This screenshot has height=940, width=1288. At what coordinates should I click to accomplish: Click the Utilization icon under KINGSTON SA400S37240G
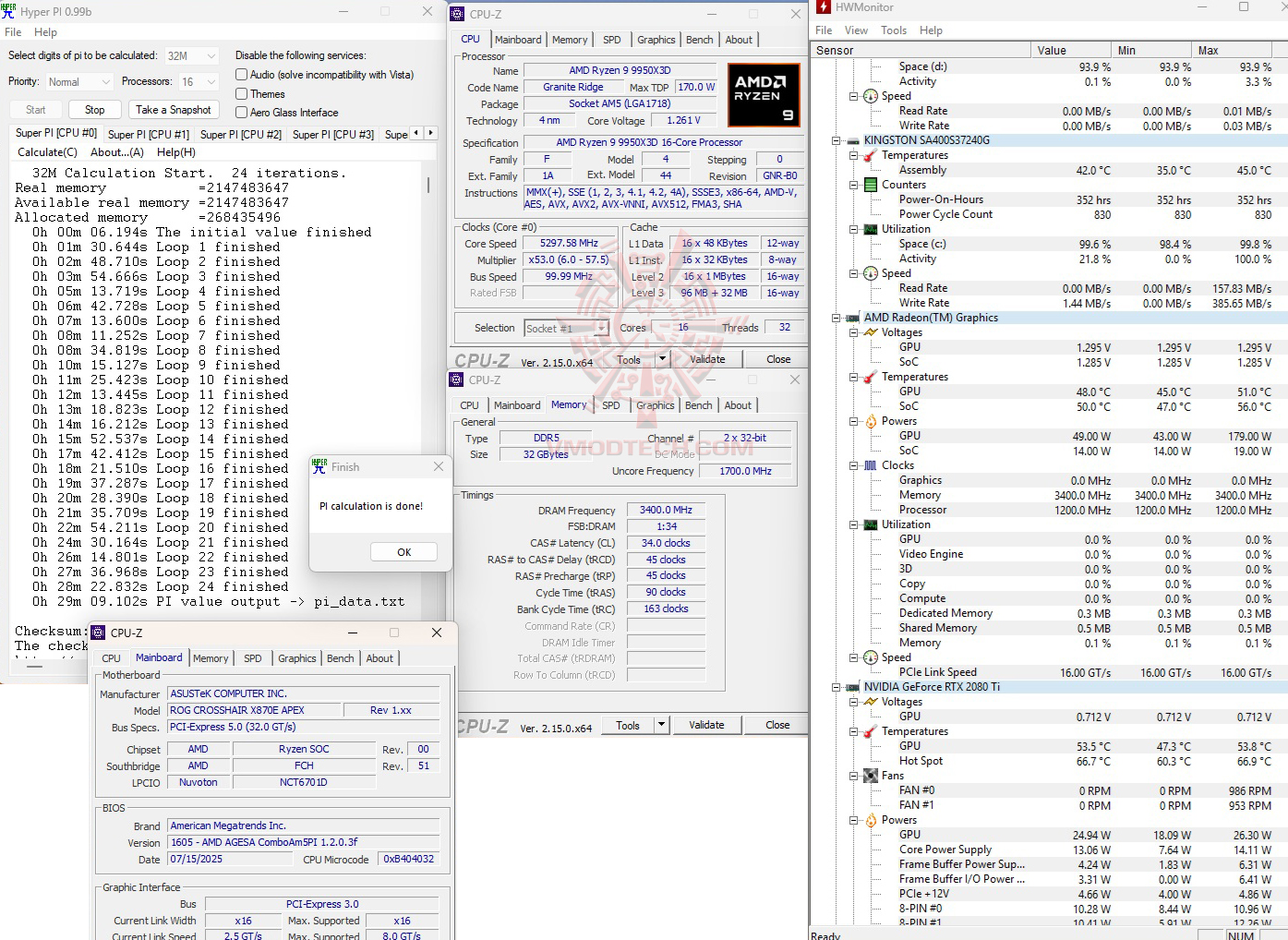[869, 229]
